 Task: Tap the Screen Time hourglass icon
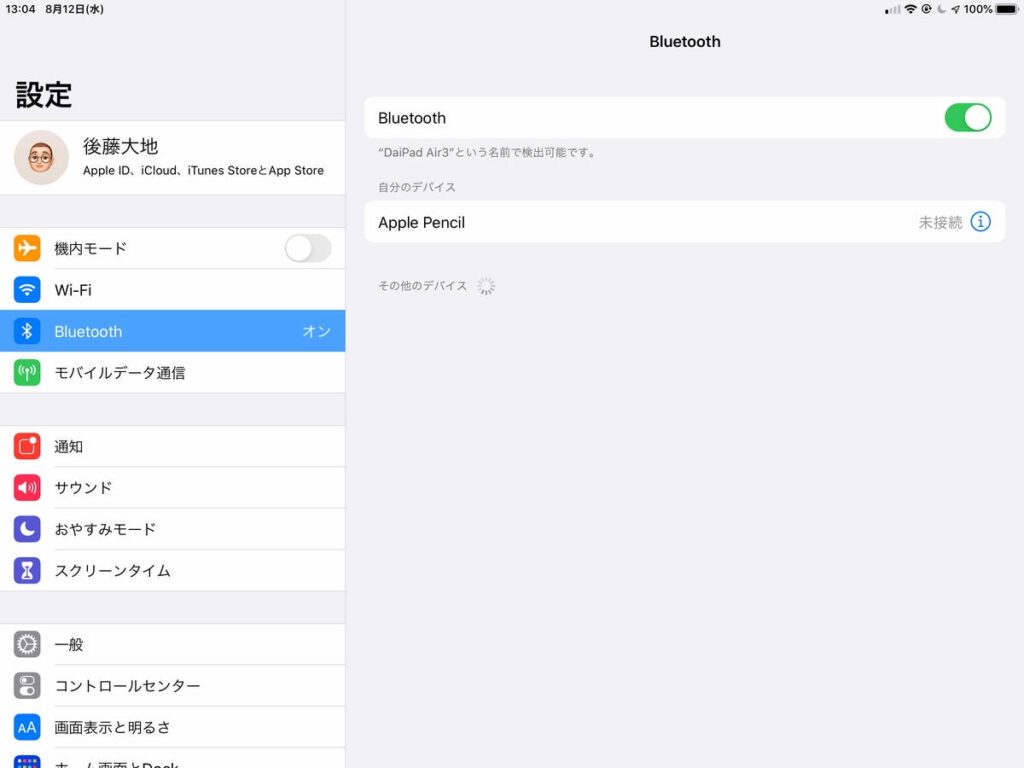pyautogui.click(x=27, y=571)
